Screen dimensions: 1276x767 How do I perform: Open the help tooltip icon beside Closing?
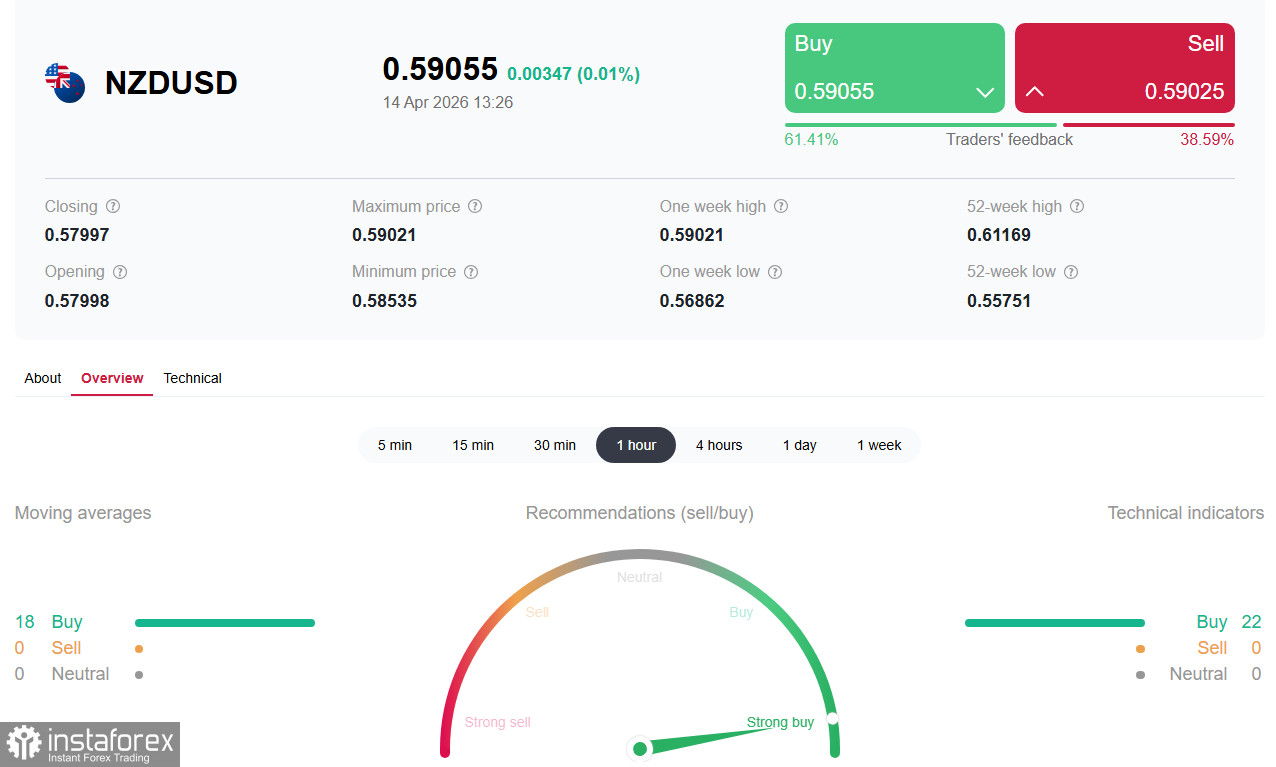click(x=113, y=206)
